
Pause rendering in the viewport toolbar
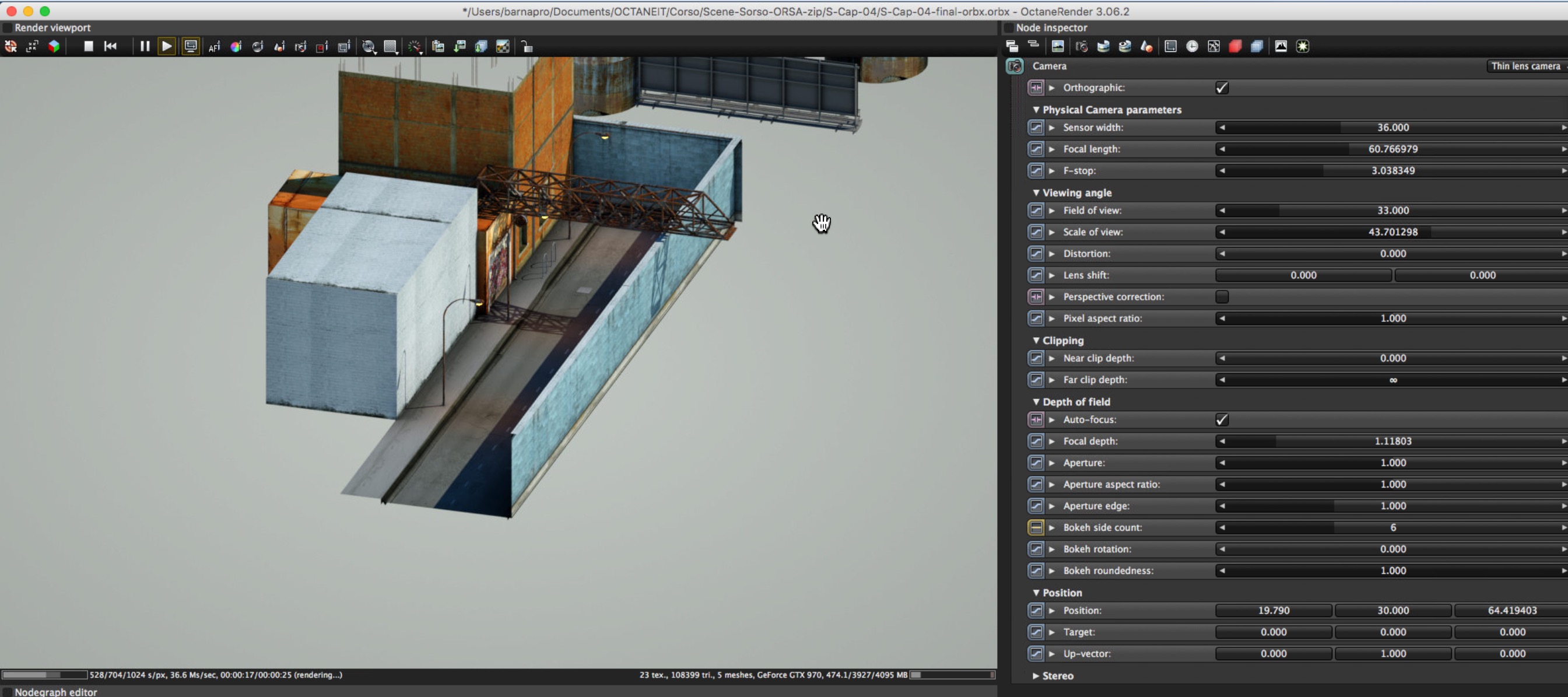click(x=144, y=46)
